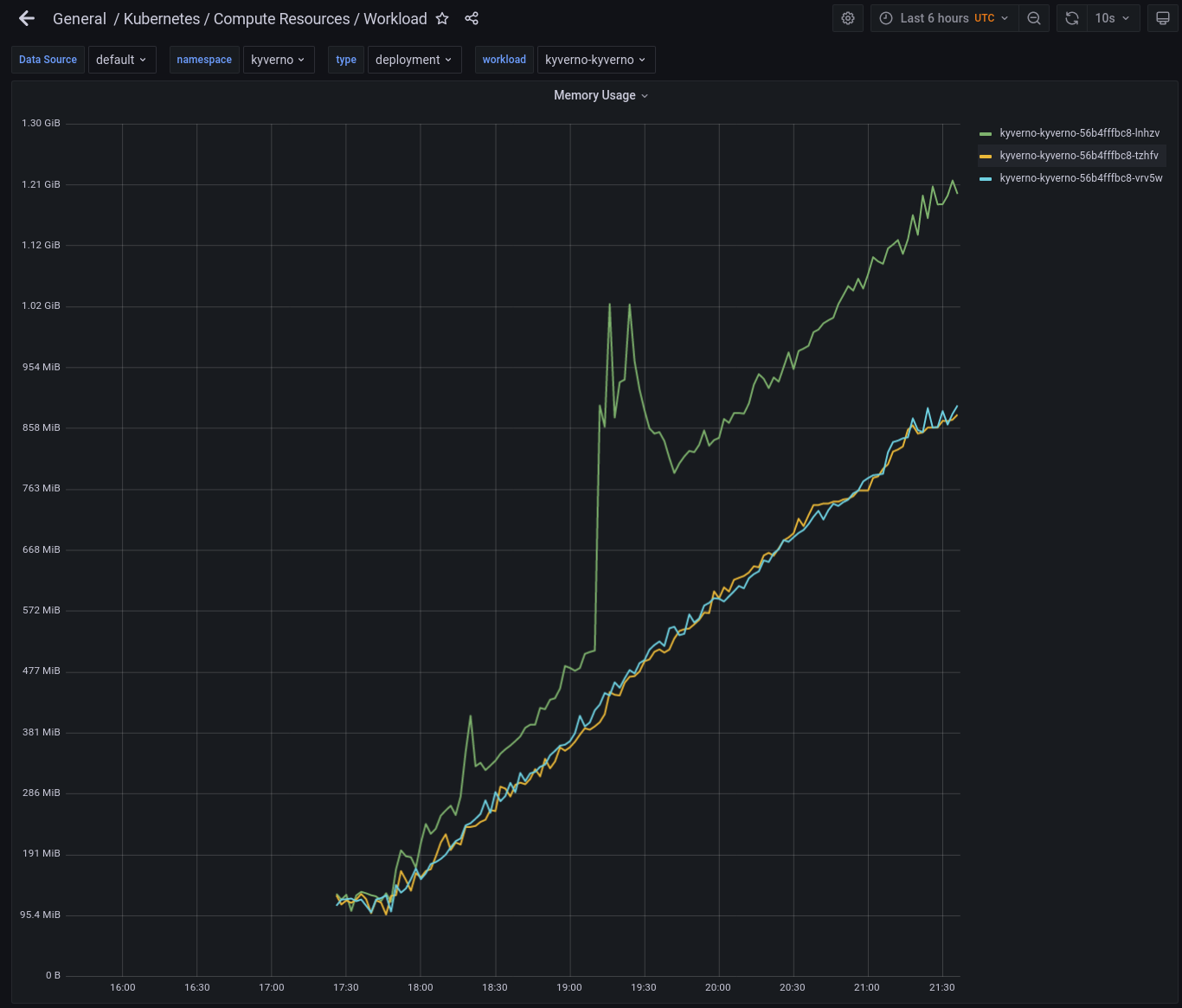
Task: Click the 16:00 x-axis time label
Action: pyautogui.click(x=123, y=987)
